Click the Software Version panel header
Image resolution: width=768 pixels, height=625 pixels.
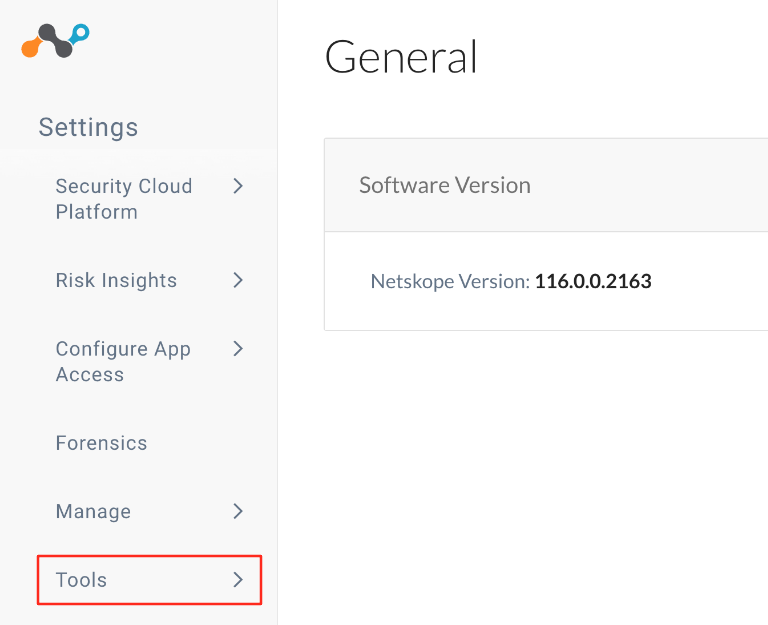[546, 185]
